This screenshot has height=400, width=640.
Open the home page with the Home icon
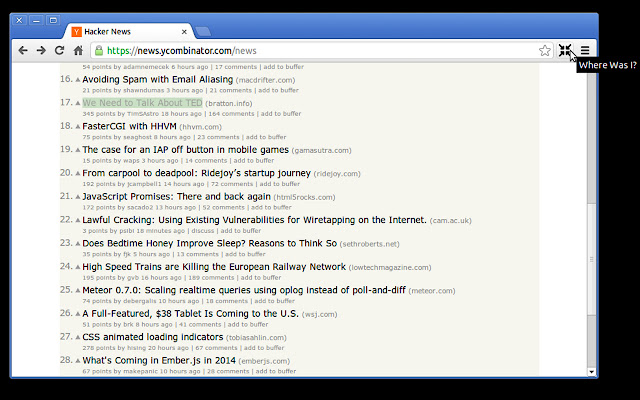coord(78,51)
